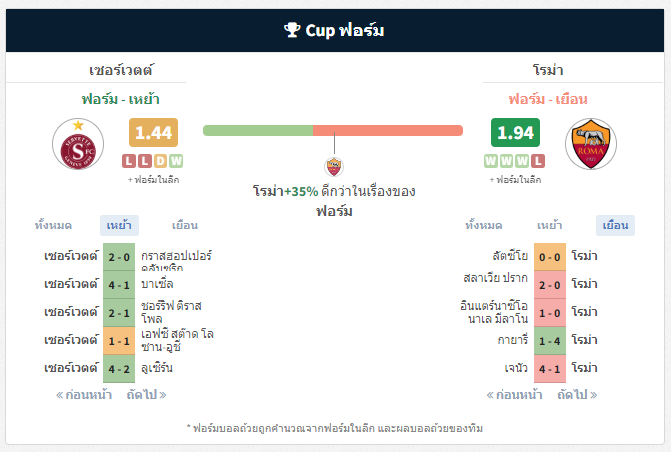
Task: Expand + ฟอร์มในลีก under Roma
Action: coord(515,180)
